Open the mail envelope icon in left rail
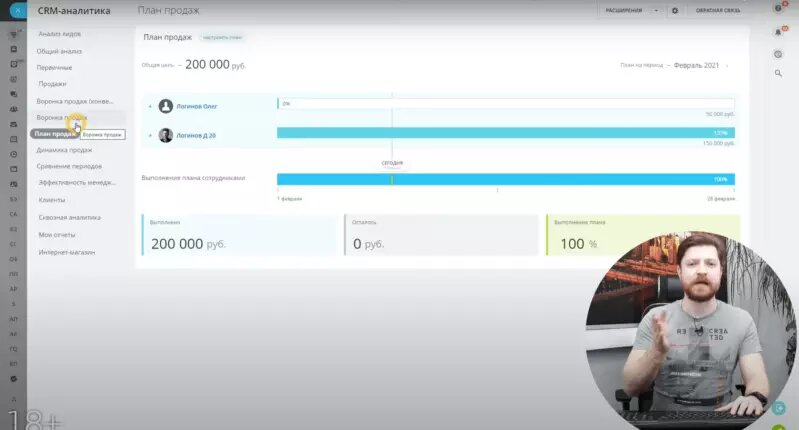The width and height of the screenshot is (799, 430). (x=14, y=124)
